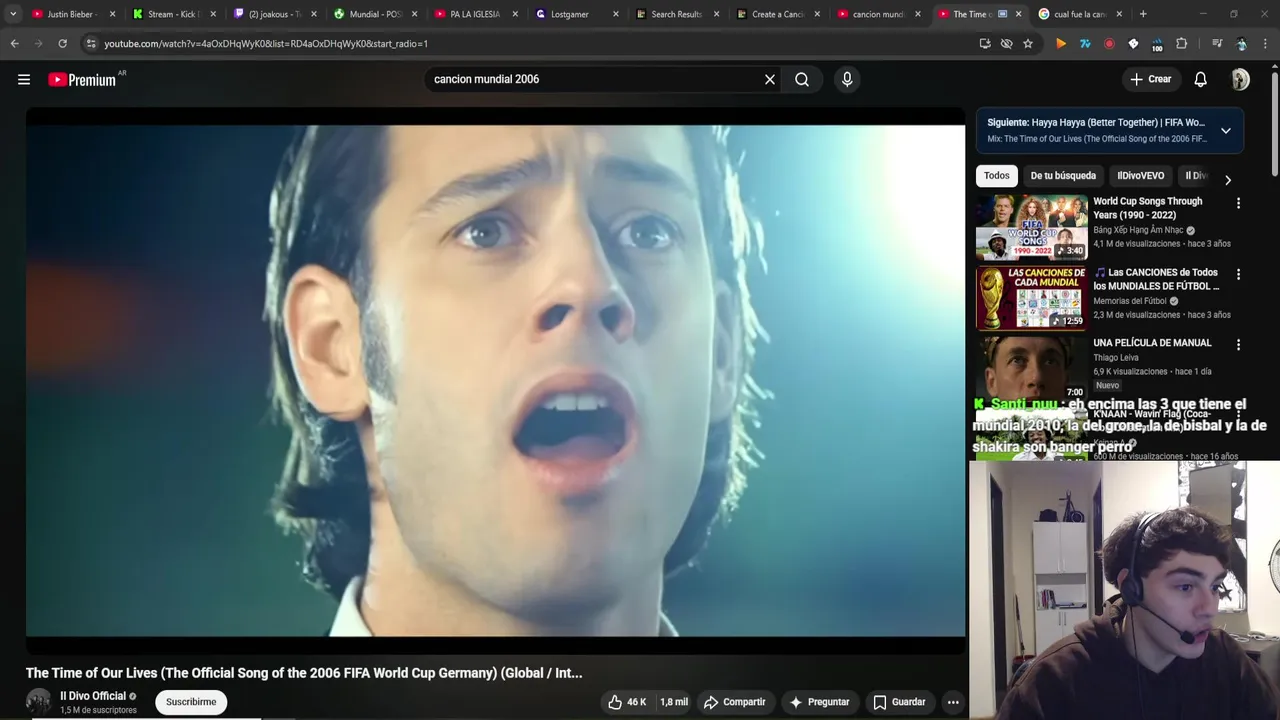
Task: Open options for UNA PELÍCULA DE MANUAL
Action: [1238, 345]
